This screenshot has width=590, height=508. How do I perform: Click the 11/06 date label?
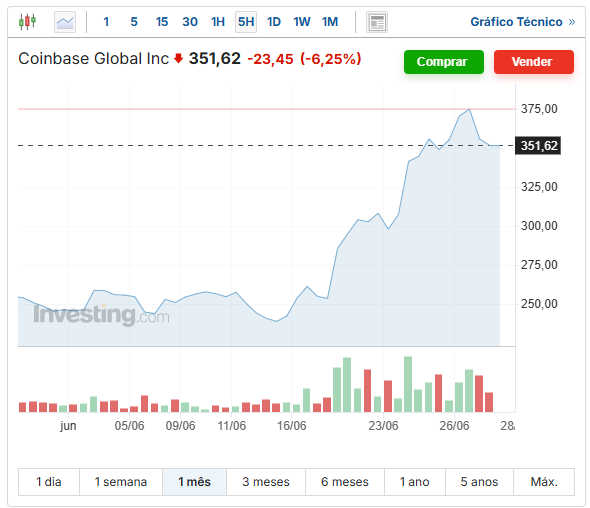coord(232,426)
